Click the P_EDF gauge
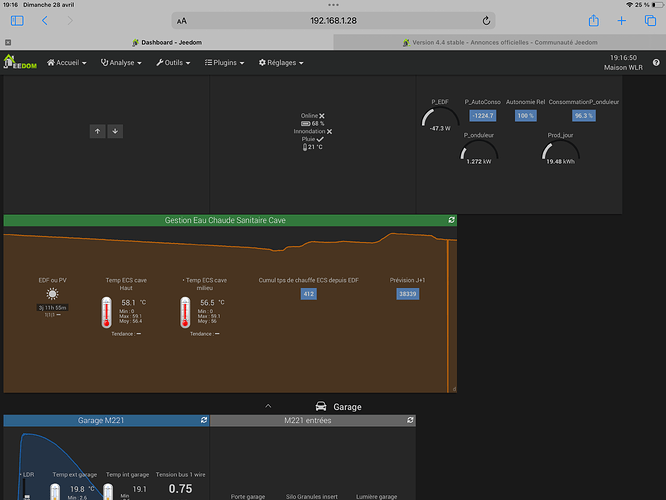 click(440, 119)
